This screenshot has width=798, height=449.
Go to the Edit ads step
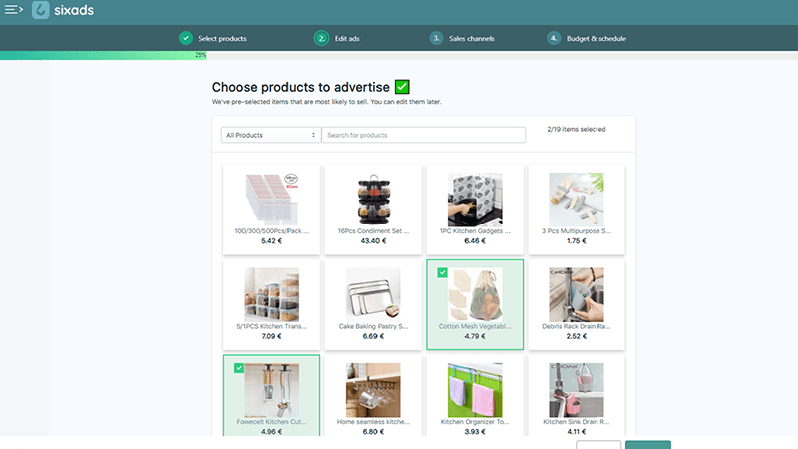tap(347, 39)
